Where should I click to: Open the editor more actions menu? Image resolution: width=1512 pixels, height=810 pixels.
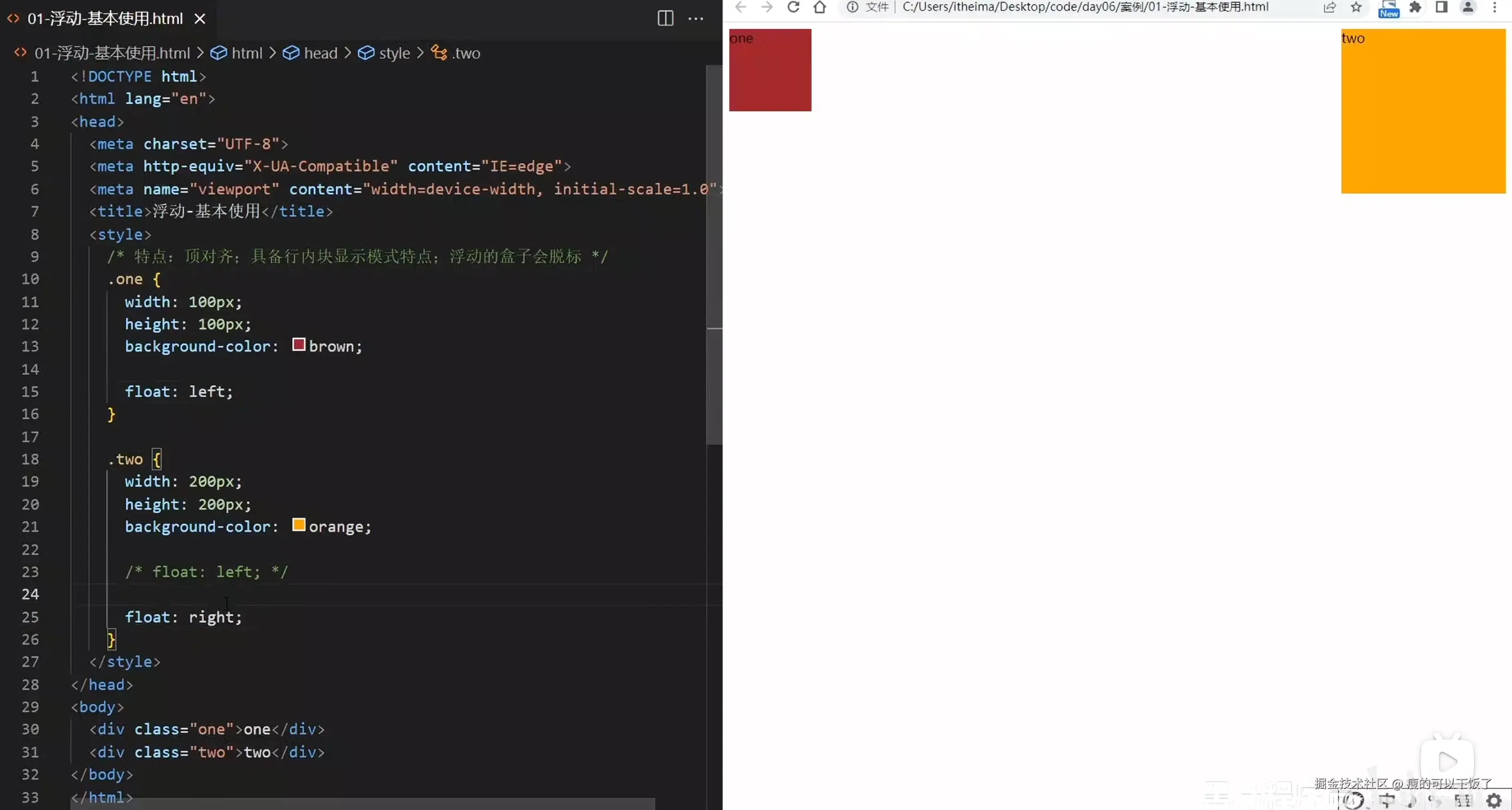click(x=696, y=18)
